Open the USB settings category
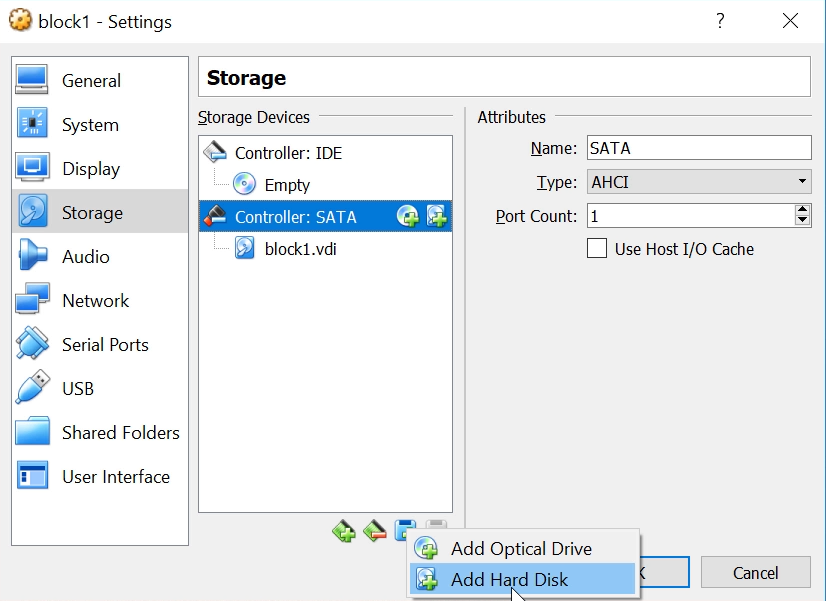 pyautogui.click(x=78, y=389)
